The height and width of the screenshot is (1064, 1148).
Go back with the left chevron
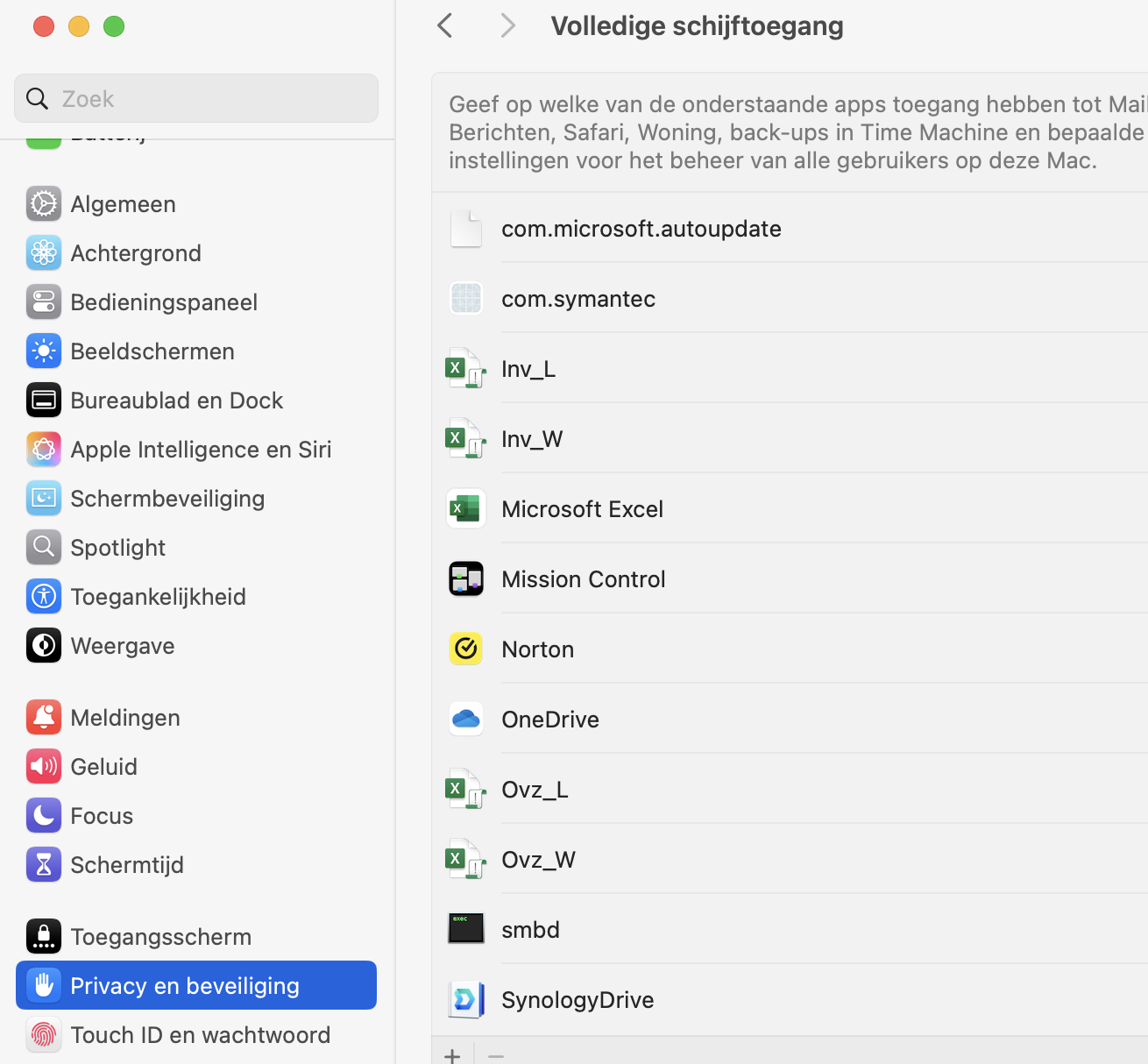click(x=445, y=25)
